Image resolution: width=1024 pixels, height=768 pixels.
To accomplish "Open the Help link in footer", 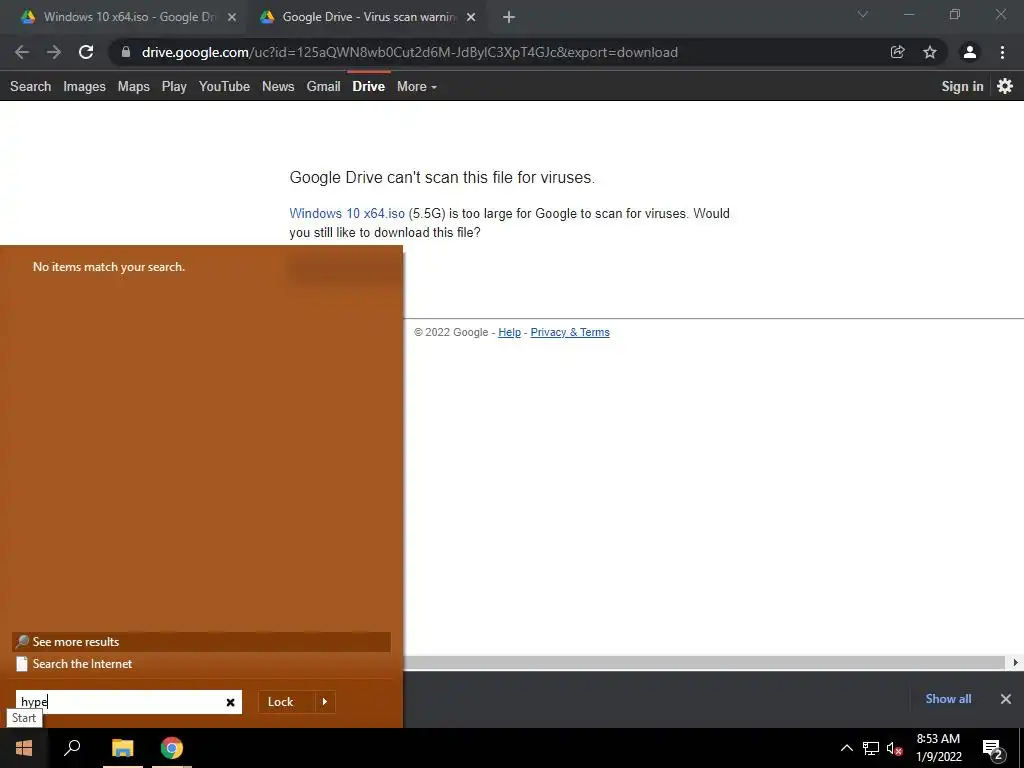I will tap(509, 332).
